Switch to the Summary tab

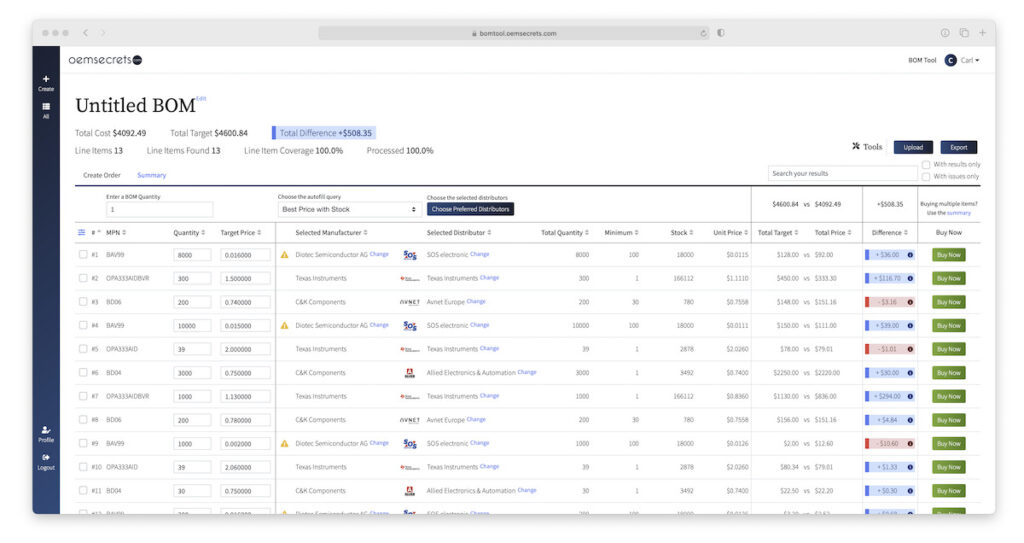pos(152,175)
